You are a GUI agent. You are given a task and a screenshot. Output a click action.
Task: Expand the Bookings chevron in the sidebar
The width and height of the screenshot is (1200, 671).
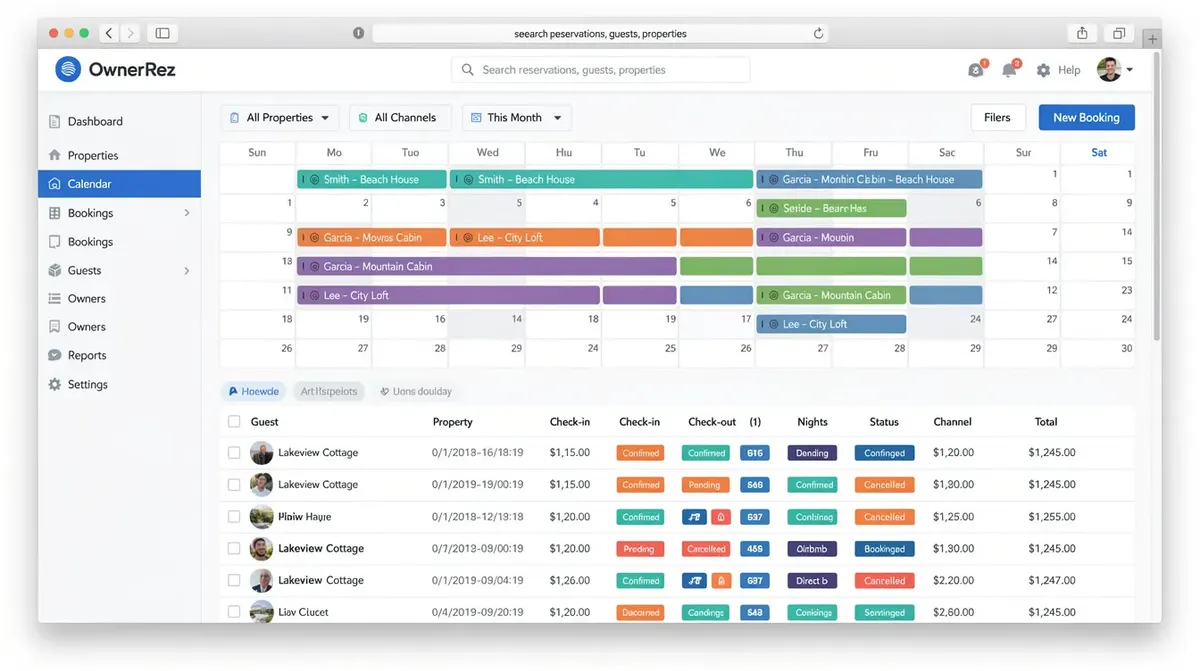187,213
